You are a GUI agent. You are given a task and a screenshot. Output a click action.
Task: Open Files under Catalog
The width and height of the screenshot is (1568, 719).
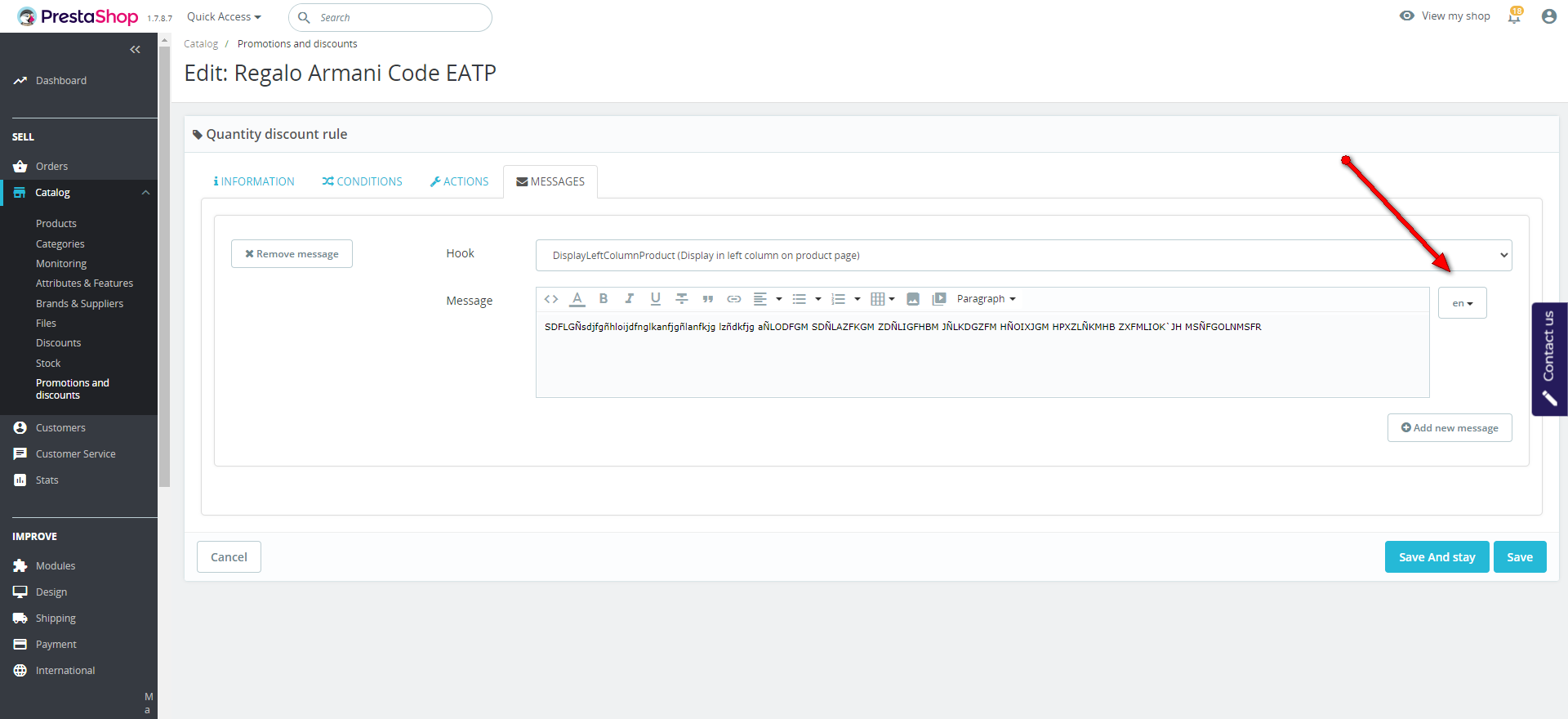(x=46, y=324)
